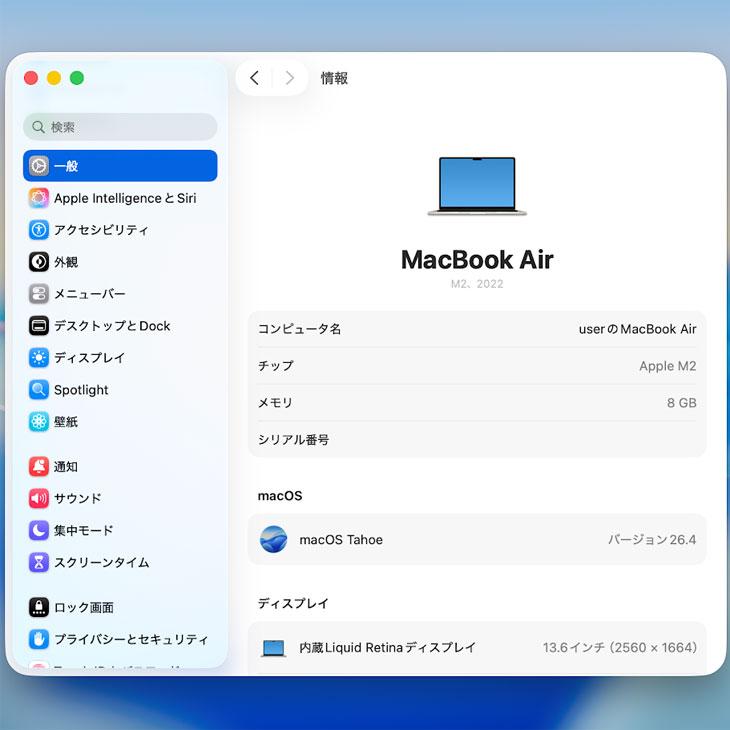Open 壁紙 settings
730x730 pixels.
(x=120, y=422)
